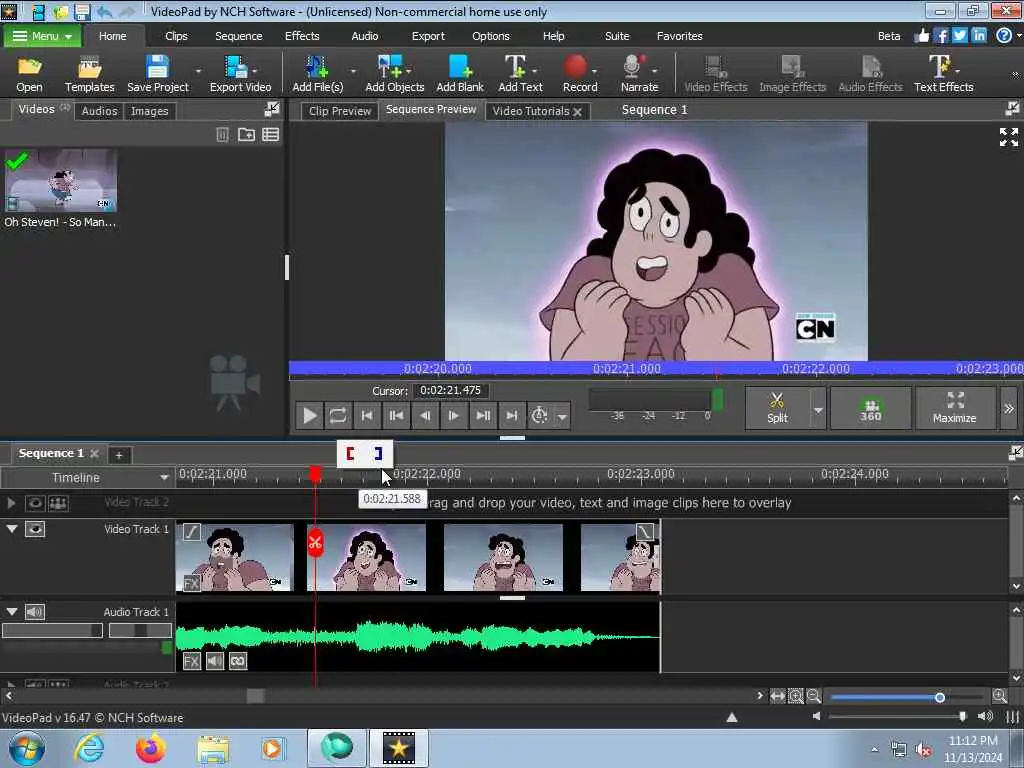The height and width of the screenshot is (768, 1024).
Task: Add a blank clip with Add Blank
Action: tap(460, 73)
